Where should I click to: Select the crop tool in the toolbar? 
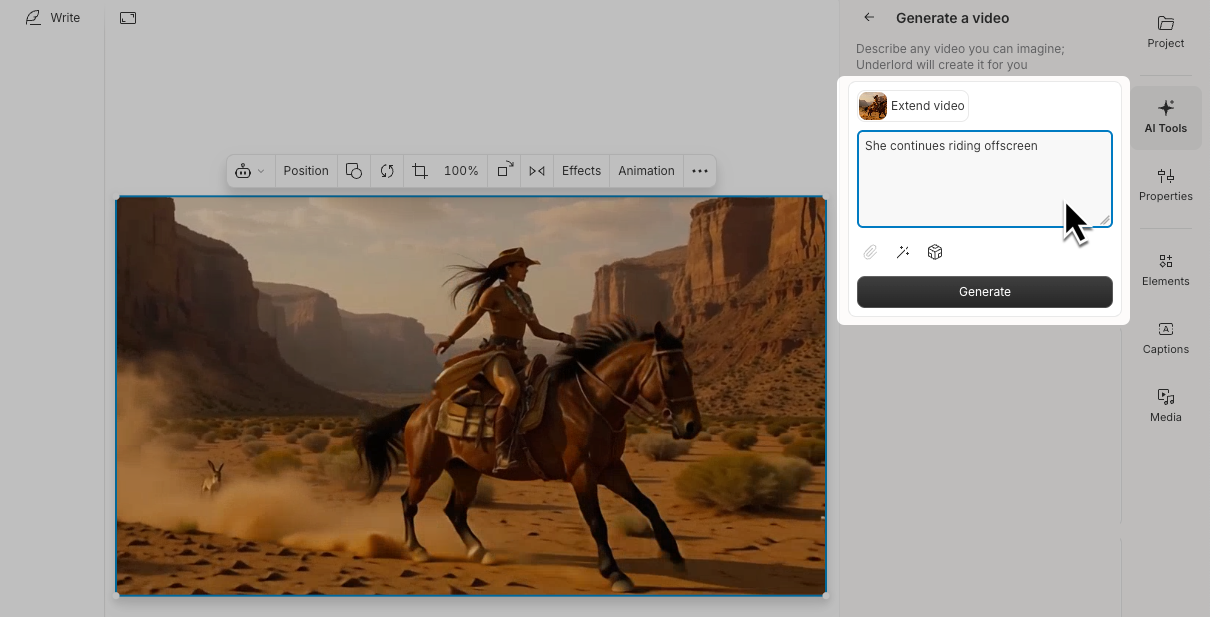[419, 171]
